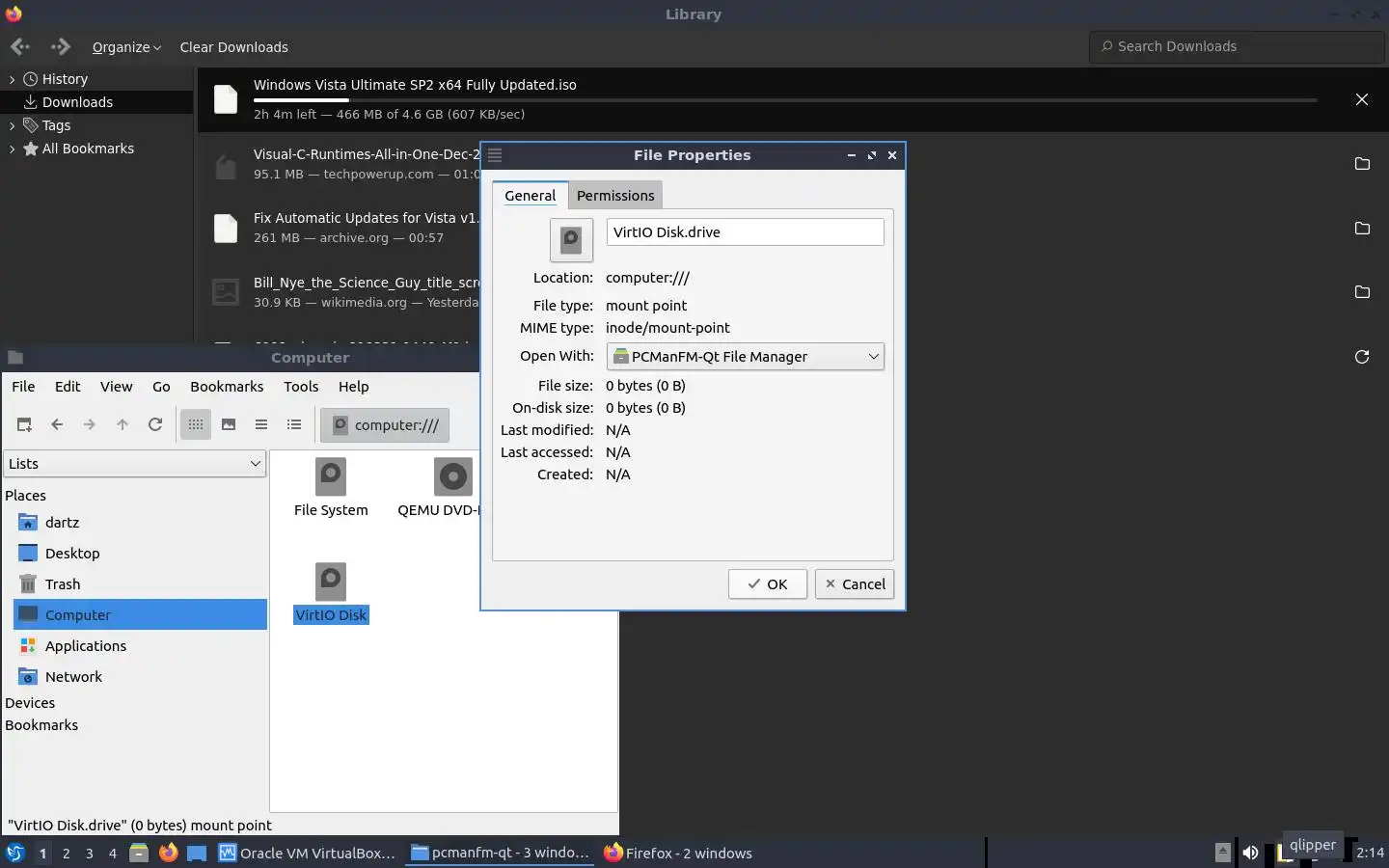
Task: Open containing folder for Fix Automatic Updates download
Action: click(x=1362, y=229)
